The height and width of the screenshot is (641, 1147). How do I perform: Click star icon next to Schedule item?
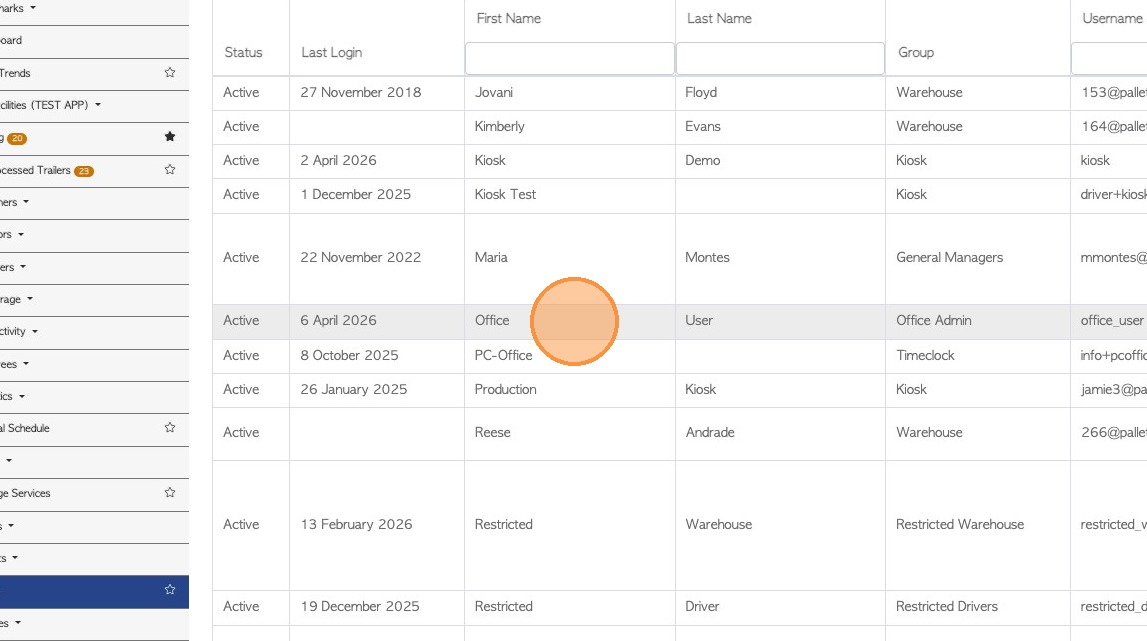point(170,427)
